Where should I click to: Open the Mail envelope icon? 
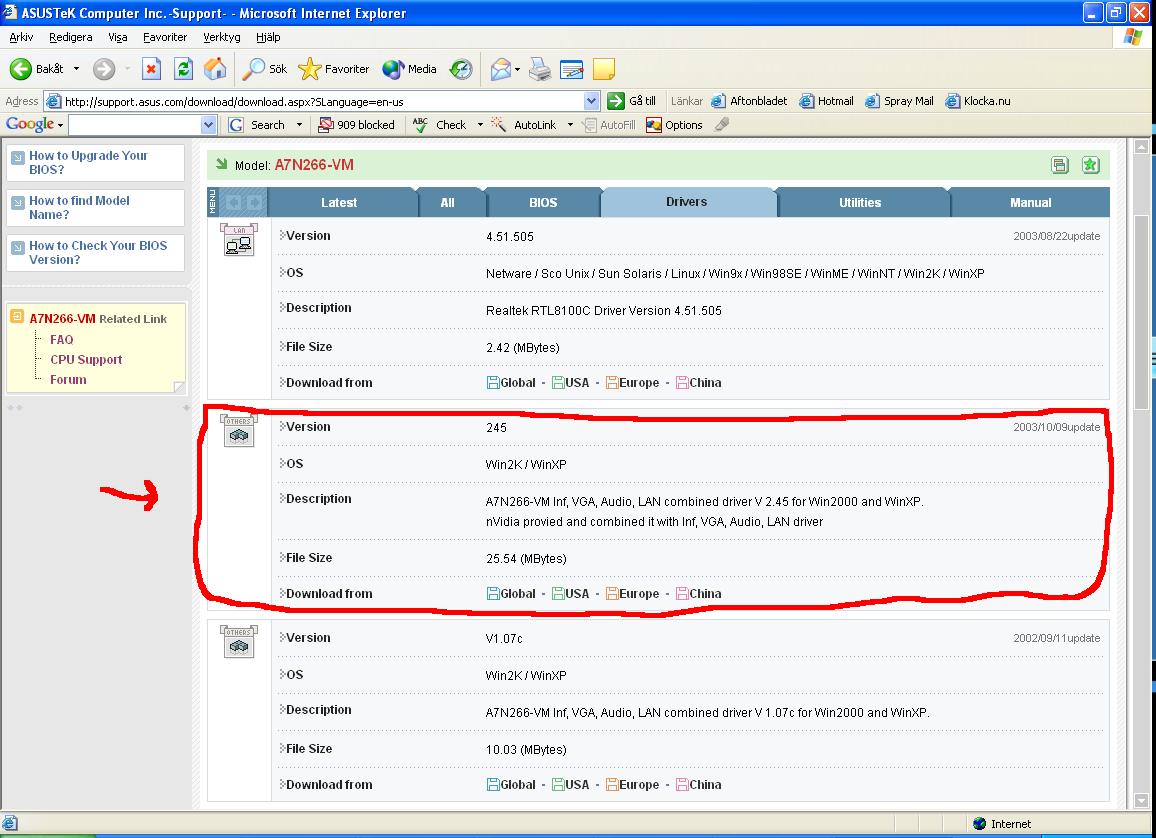pyautogui.click(x=501, y=69)
